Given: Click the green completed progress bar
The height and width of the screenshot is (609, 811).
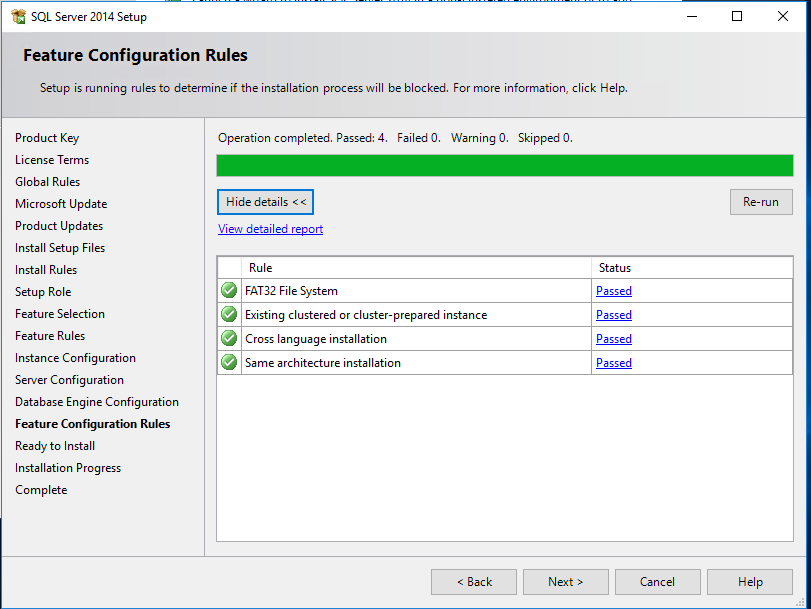Looking at the screenshot, I should 505,166.
